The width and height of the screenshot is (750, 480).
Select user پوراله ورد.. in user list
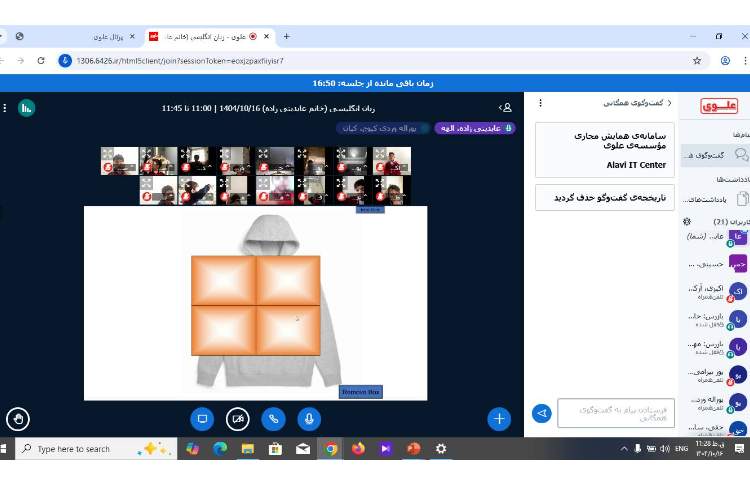(x=715, y=403)
